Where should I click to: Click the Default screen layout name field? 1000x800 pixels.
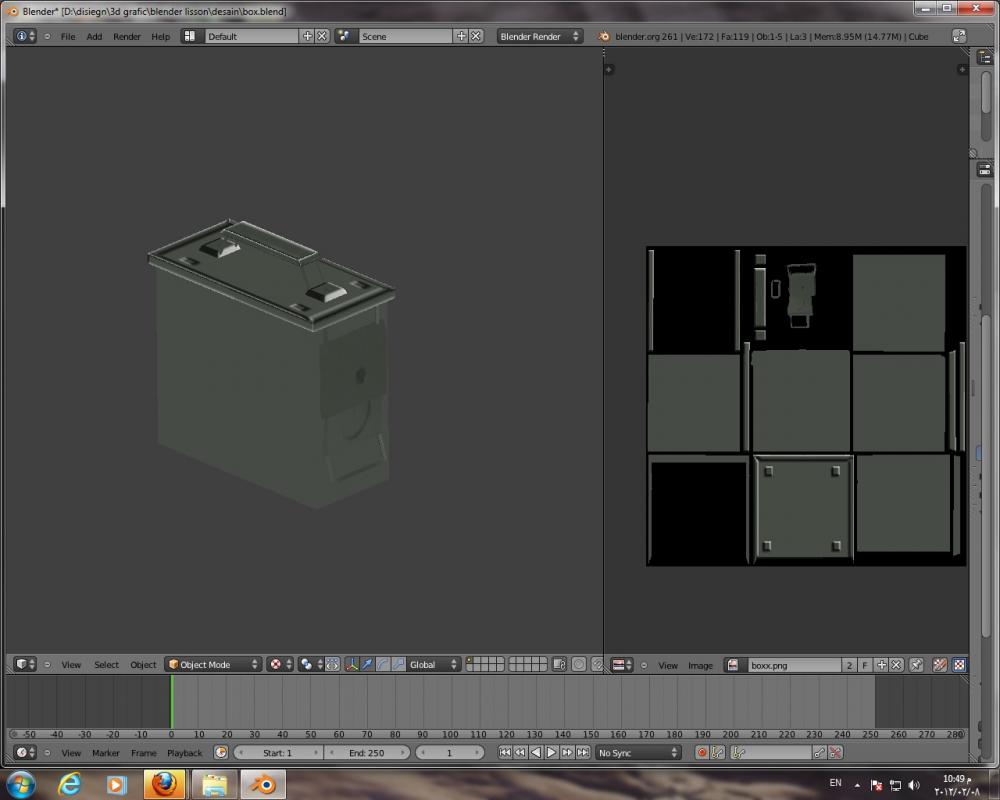click(x=252, y=36)
